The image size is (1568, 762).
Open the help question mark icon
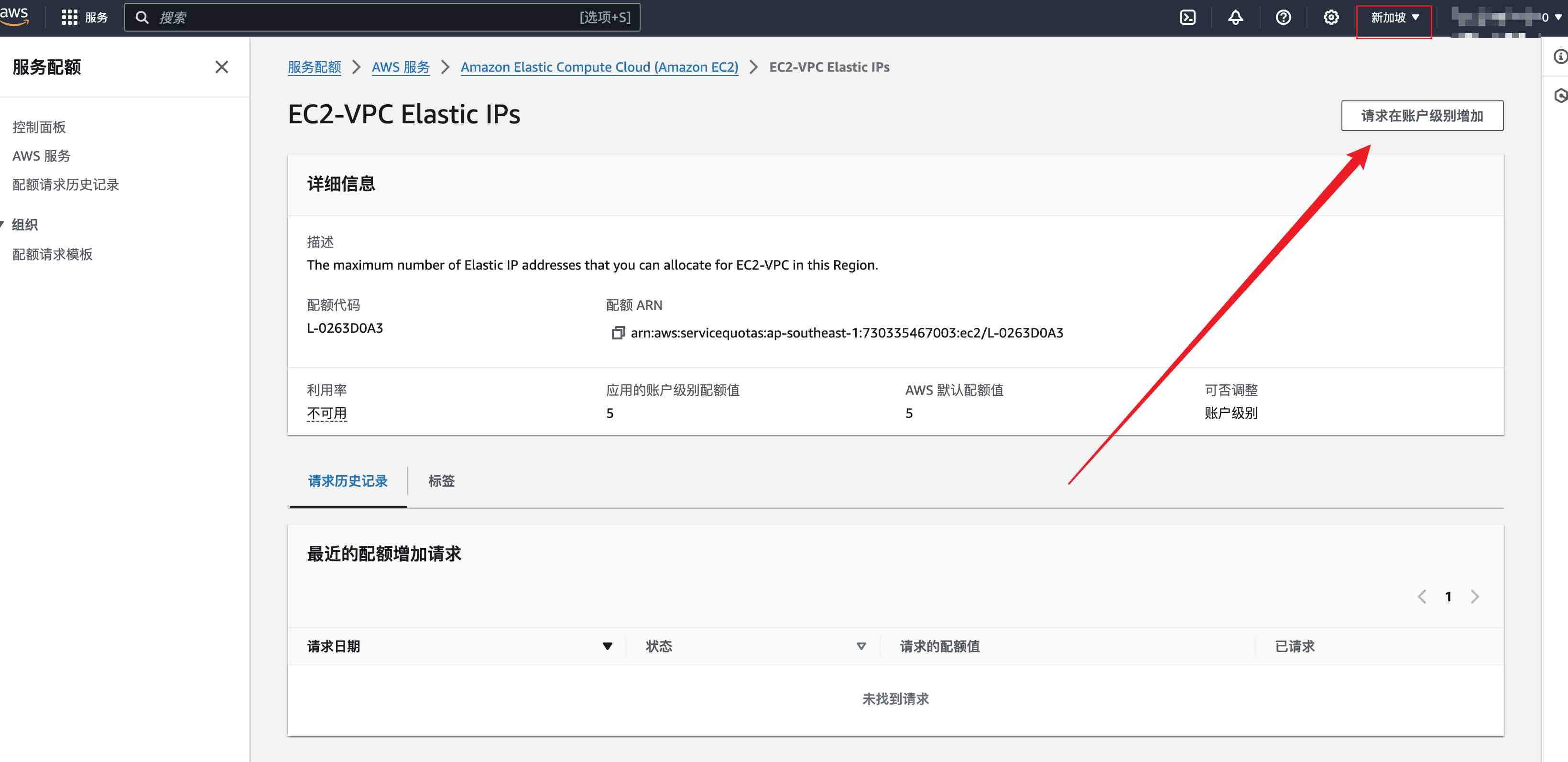pos(1283,18)
